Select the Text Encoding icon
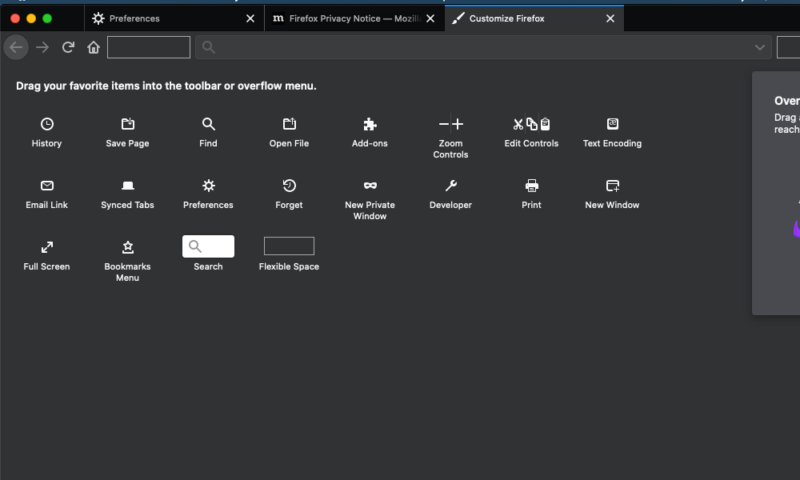The height and width of the screenshot is (480, 800). 612,124
